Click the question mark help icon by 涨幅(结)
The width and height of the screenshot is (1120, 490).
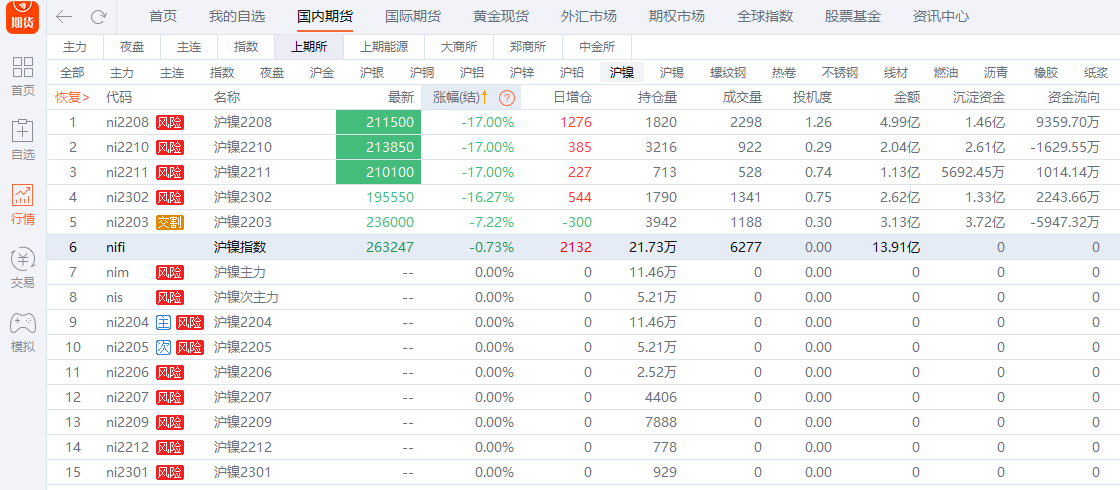click(507, 97)
